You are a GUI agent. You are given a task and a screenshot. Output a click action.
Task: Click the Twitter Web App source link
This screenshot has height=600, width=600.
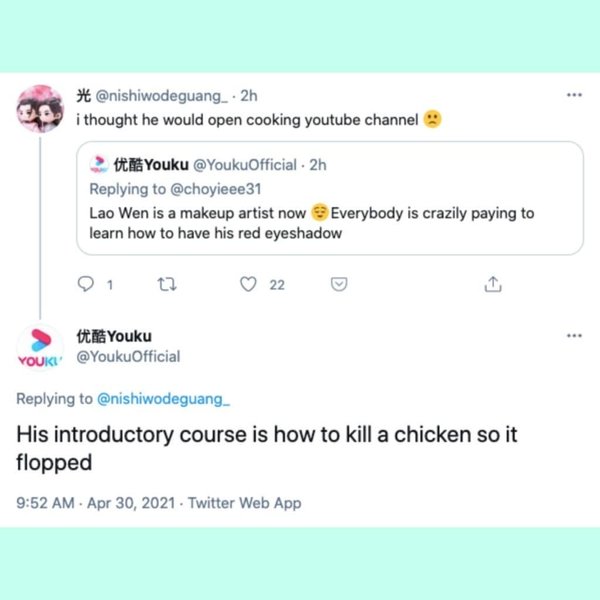[x=244, y=503]
